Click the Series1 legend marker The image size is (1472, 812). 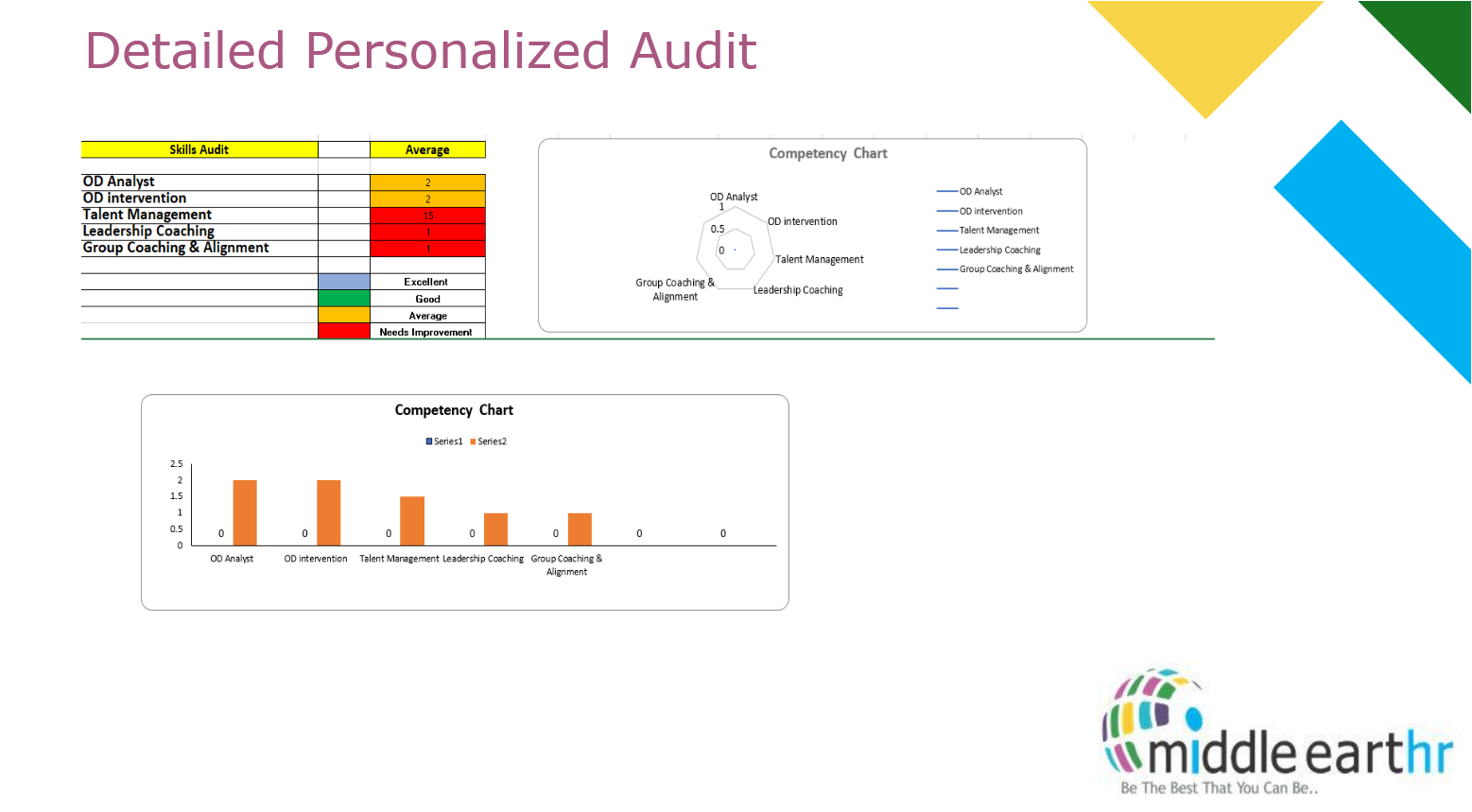pyautogui.click(x=429, y=441)
